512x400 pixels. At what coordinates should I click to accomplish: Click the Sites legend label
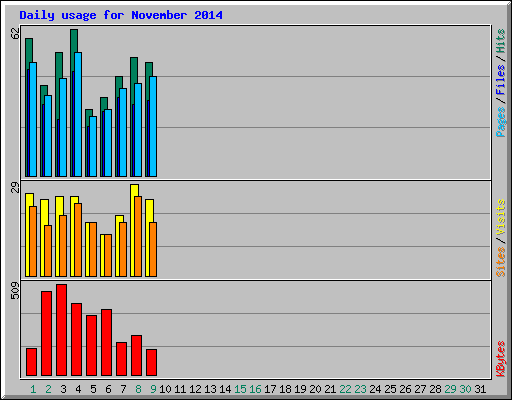click(500, 262)
